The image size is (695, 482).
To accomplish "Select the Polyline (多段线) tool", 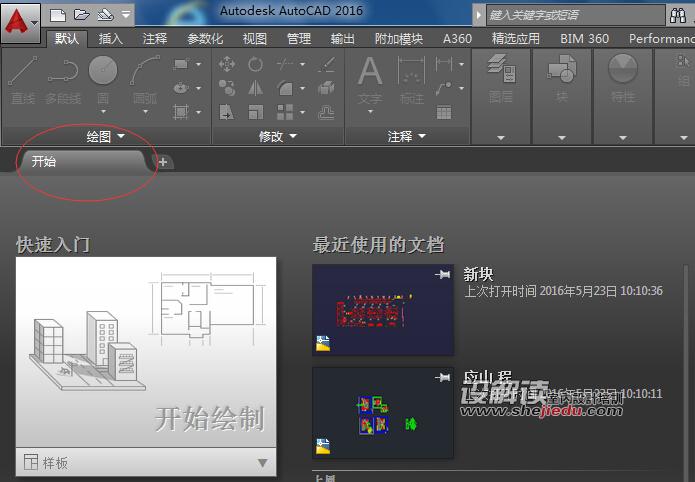I will pos(63,80).
